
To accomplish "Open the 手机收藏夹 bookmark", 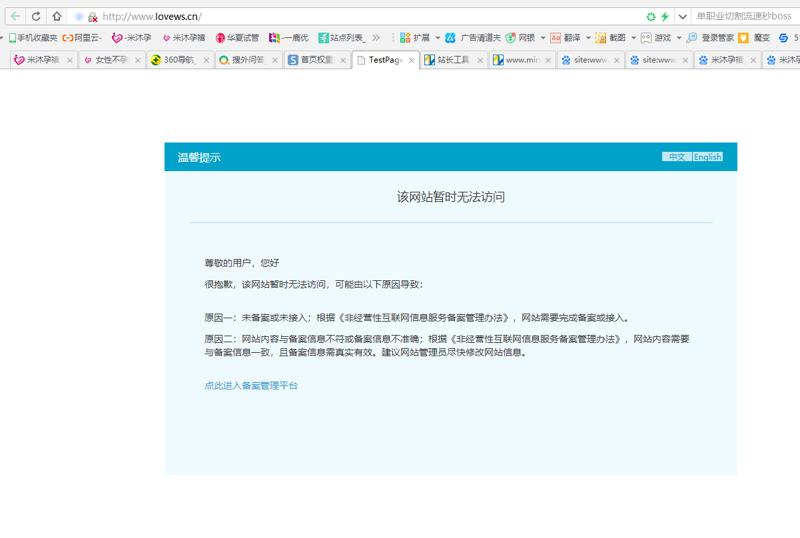I will tap(33, 38).
